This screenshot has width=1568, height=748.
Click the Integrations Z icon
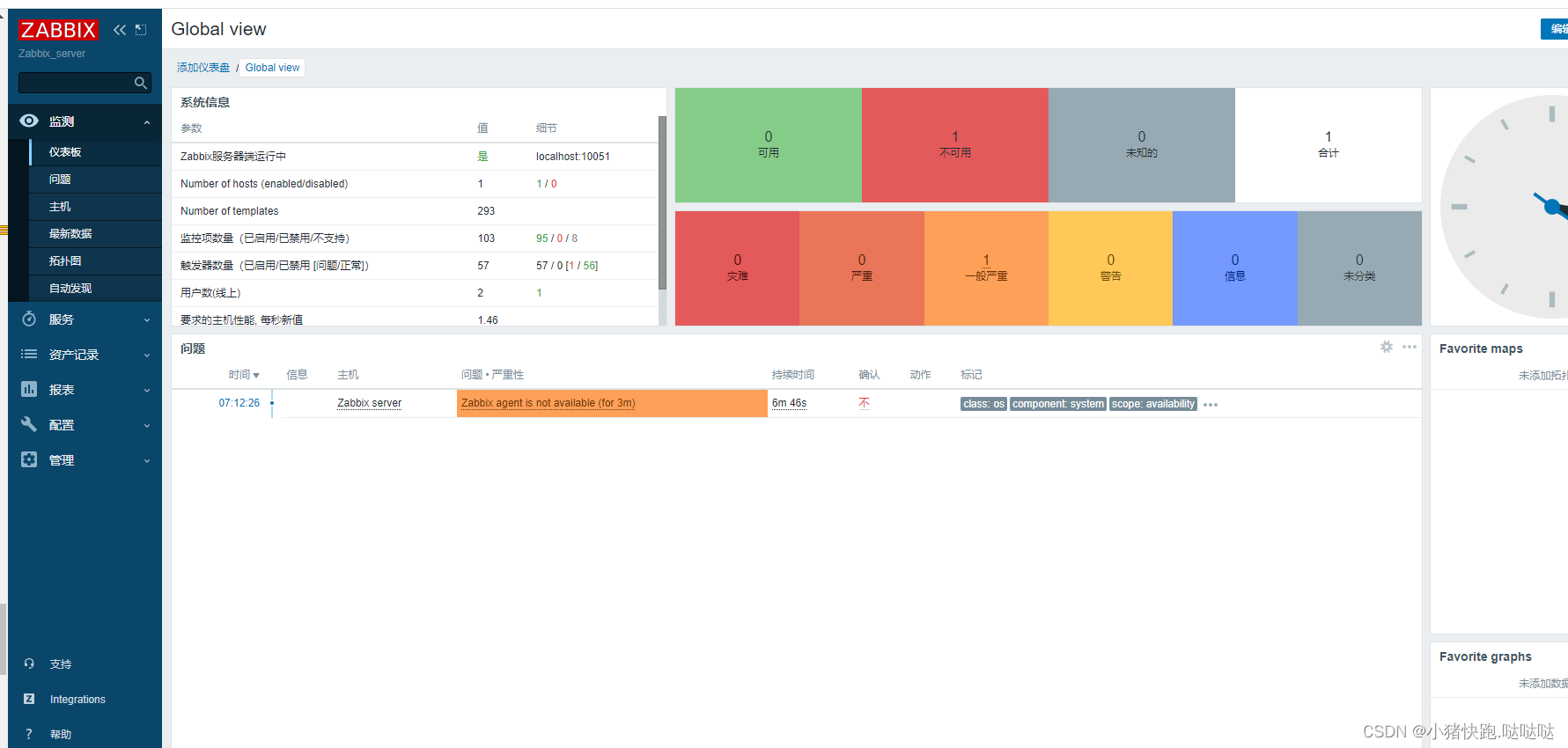29,699
